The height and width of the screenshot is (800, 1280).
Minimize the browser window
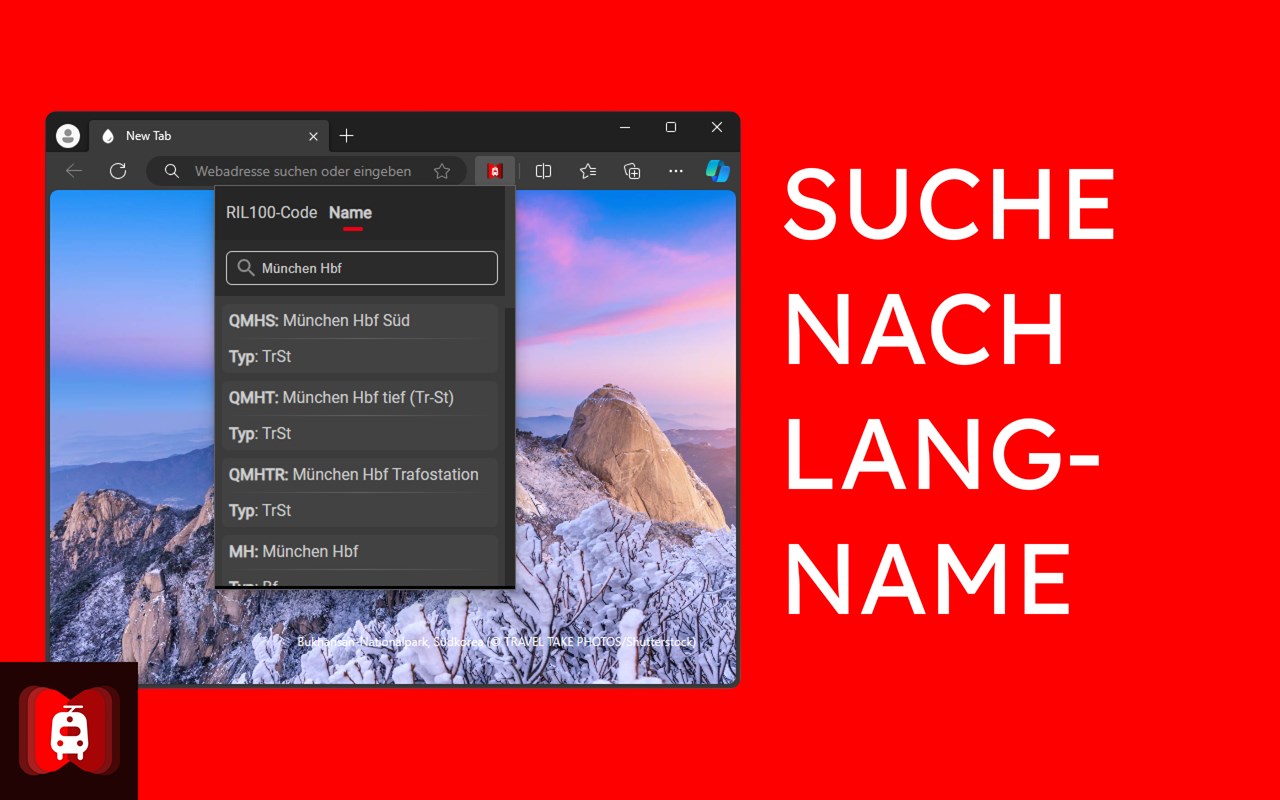pos(625,127)
